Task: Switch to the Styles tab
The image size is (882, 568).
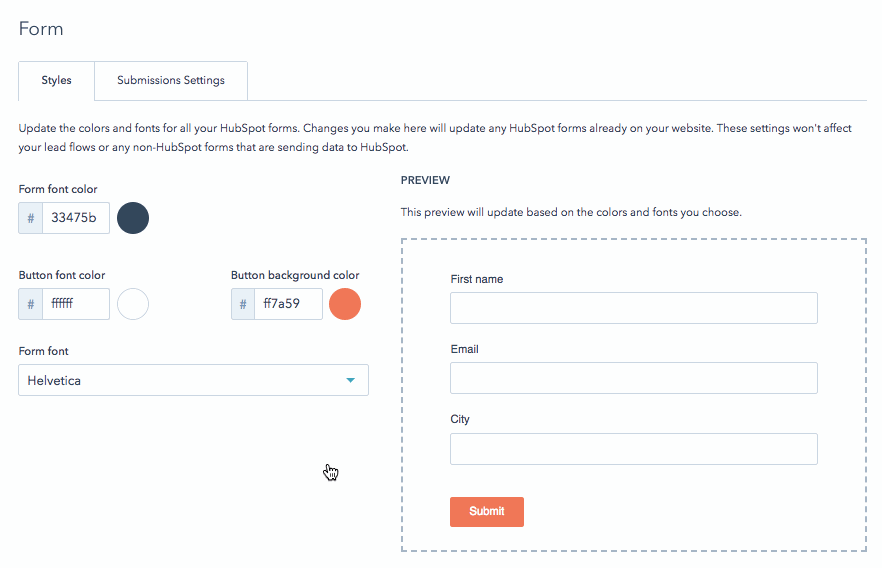Action: click(x=56, y=80)
